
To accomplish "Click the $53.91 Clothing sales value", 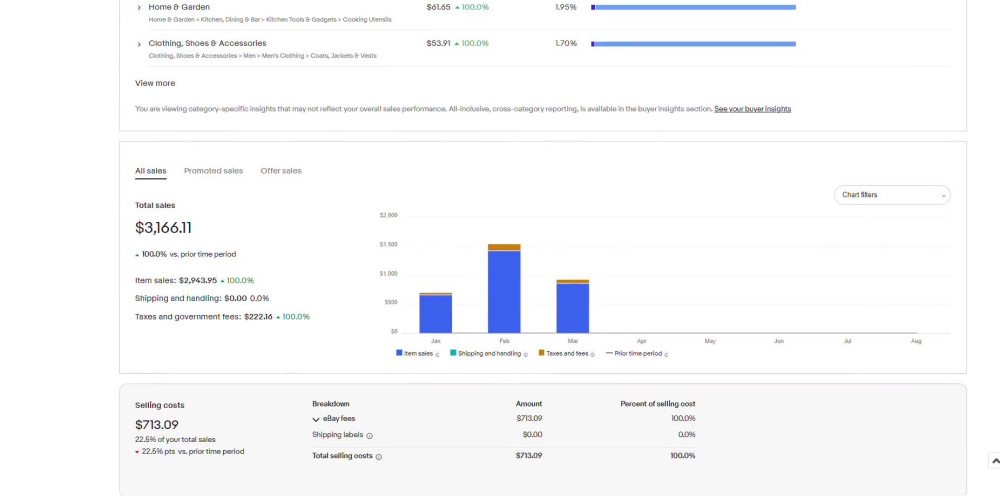I will [438, 43].
